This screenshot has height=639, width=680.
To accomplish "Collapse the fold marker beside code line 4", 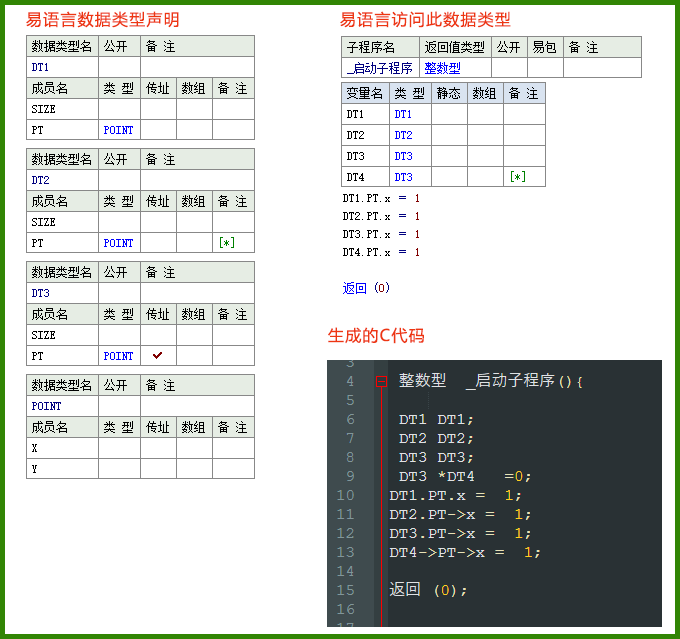I will (381, 381).
